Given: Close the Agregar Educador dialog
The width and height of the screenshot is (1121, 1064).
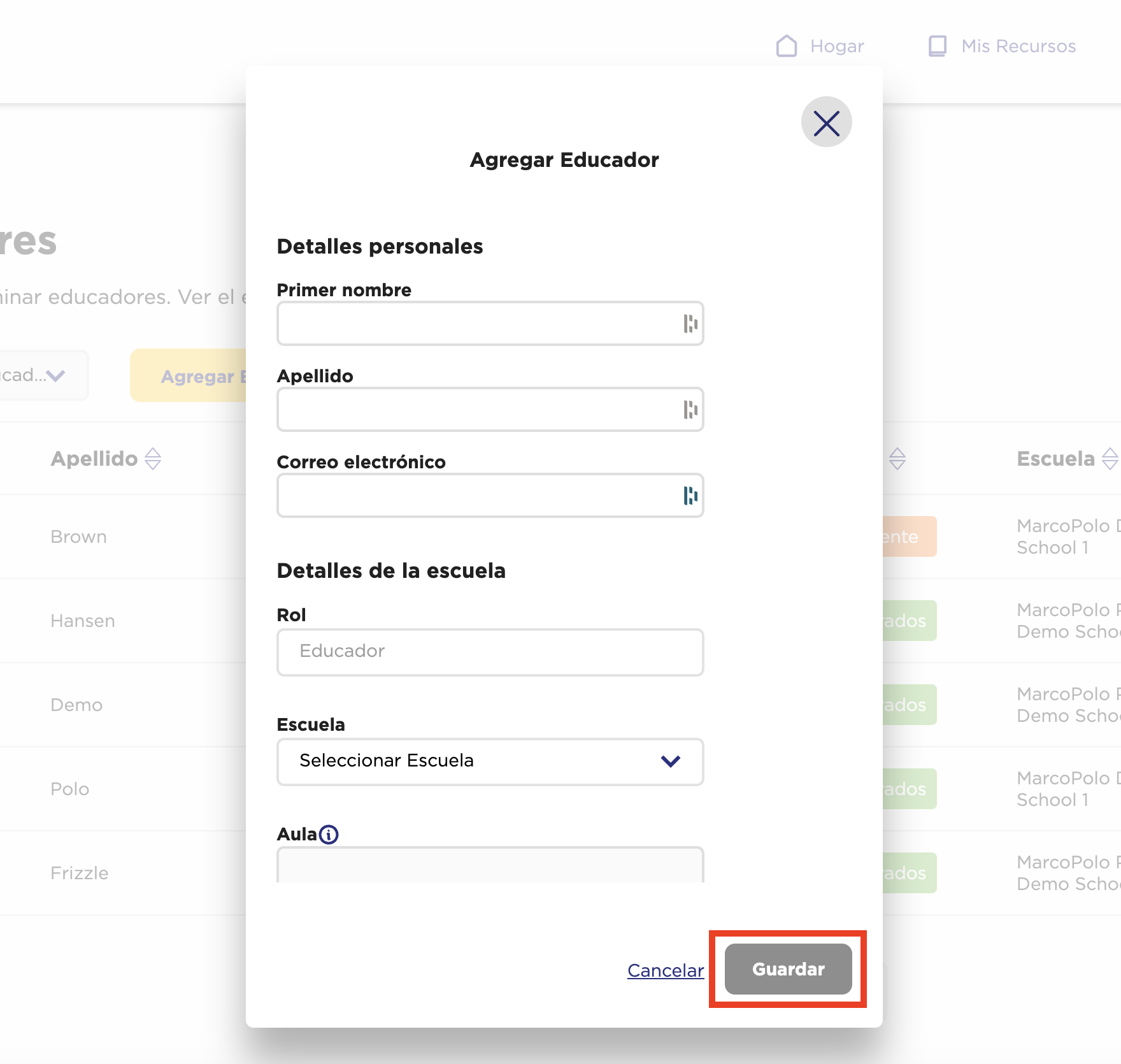Looking at the screenshot, I should pos(826,122).
